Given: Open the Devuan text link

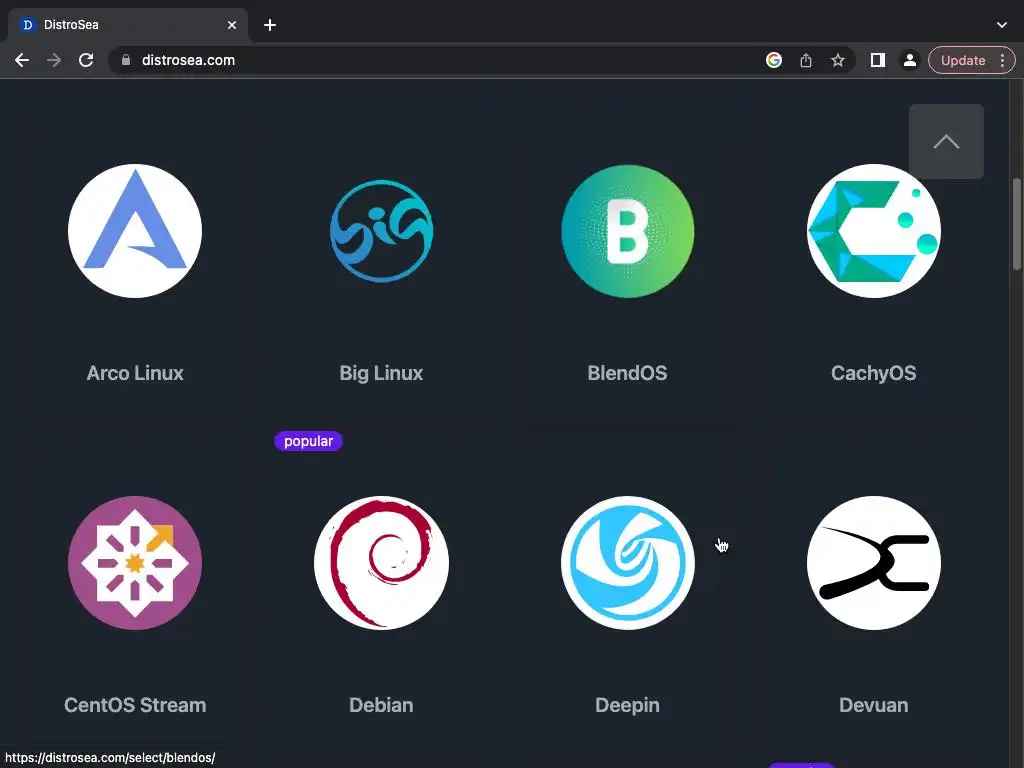Looking at the screenshot, I should tap(874, 705).
